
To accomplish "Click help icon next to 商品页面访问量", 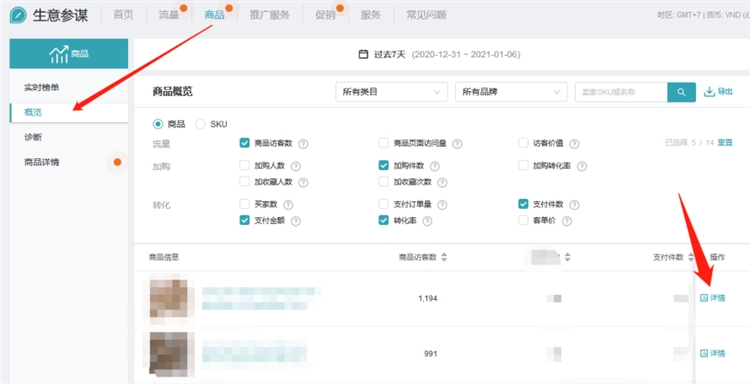I will click(x=457, y=143).
